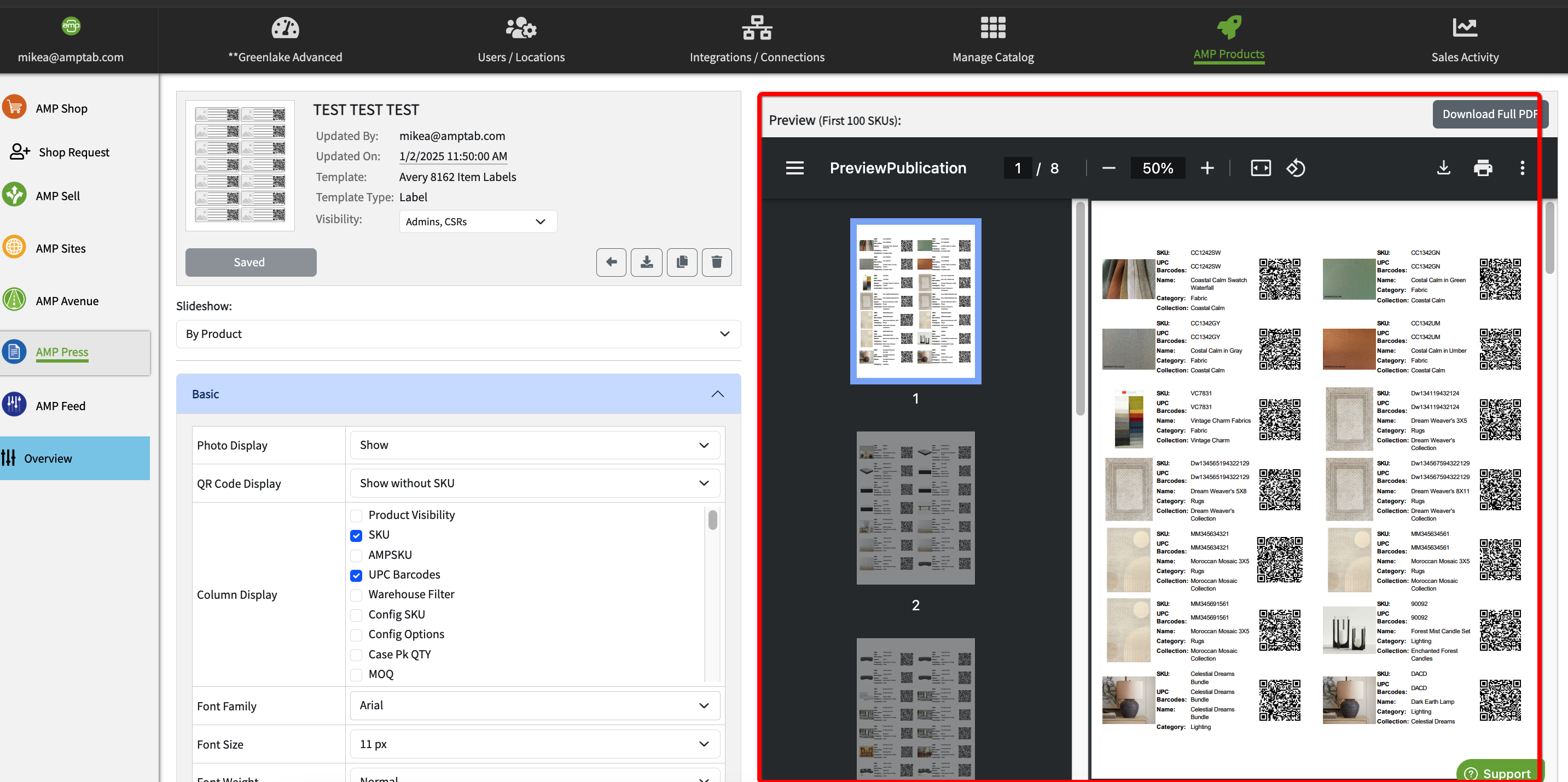Uncheck the SKU column checkbox

357,535
